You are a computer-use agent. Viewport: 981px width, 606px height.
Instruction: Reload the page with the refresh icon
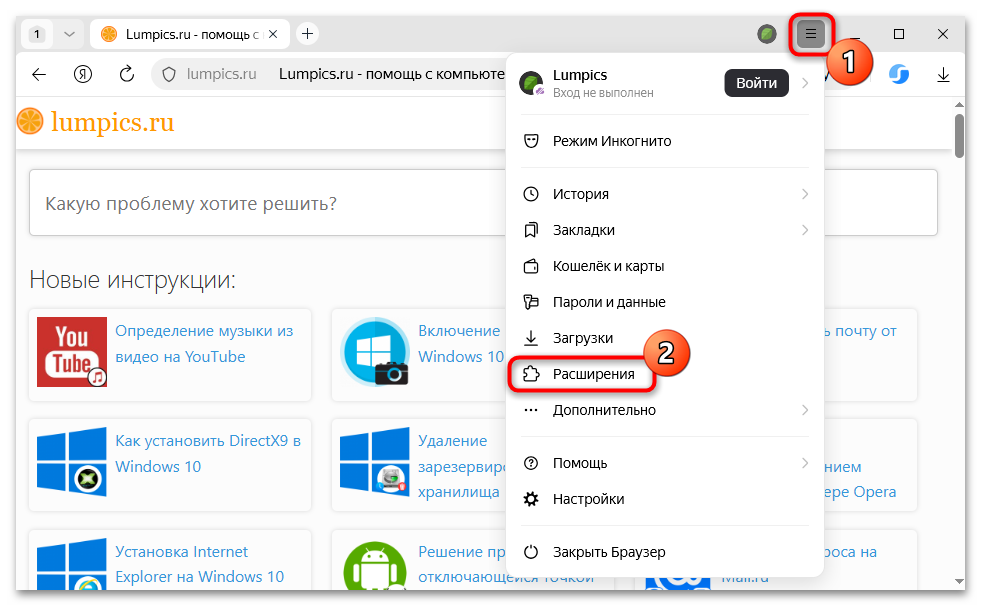pyautogui.click(x=127, y=74)
